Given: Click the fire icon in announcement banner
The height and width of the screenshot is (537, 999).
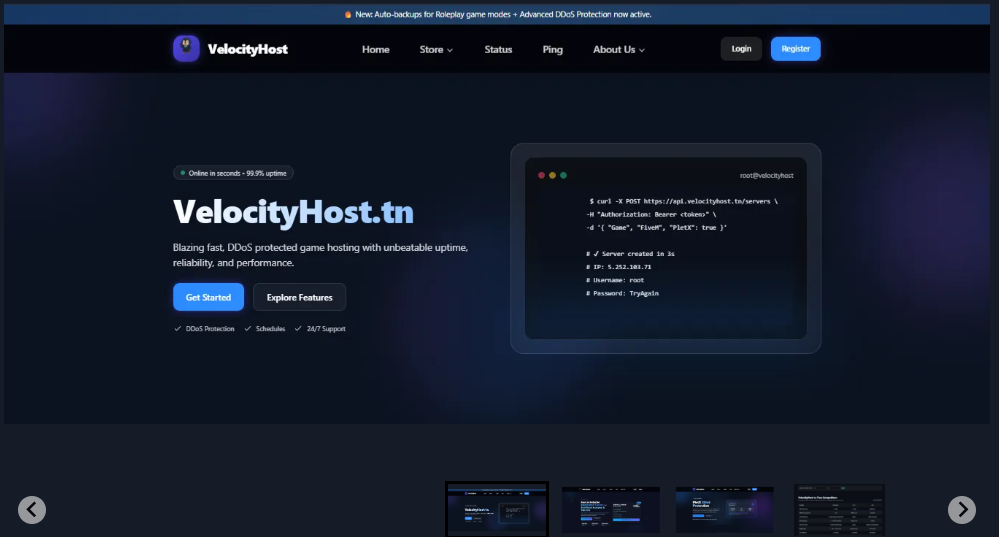Looking at the screenshot, I should click(348, 15).
